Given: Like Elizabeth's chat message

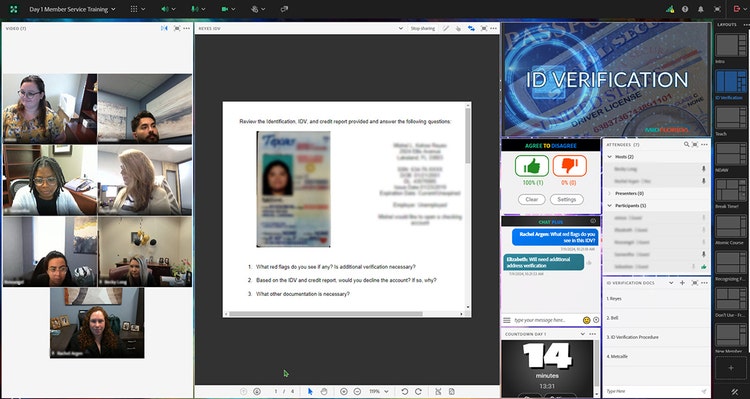Looking at the screenshot, I should 589,262.
